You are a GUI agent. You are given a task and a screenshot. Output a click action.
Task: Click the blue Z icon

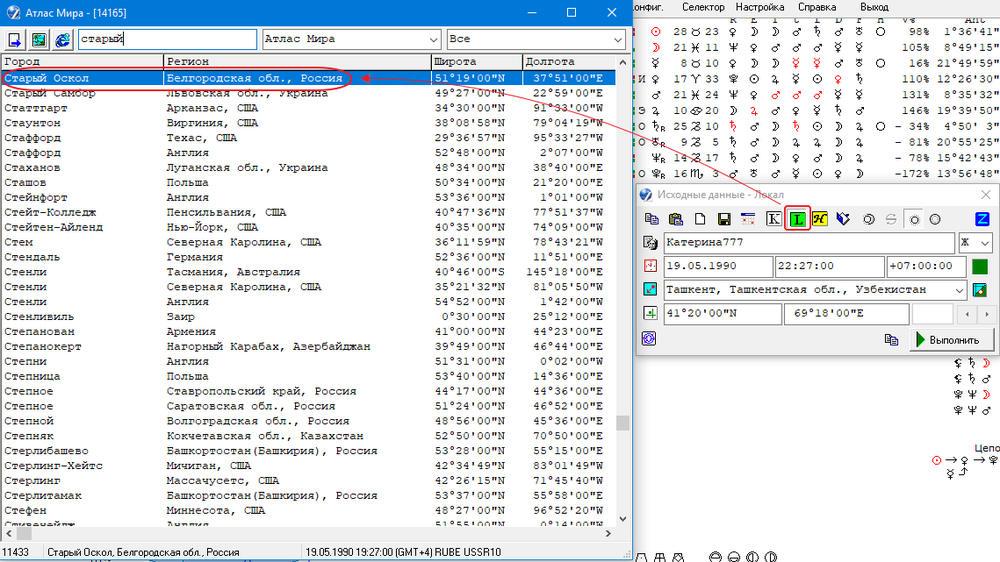tap(982, 219)
